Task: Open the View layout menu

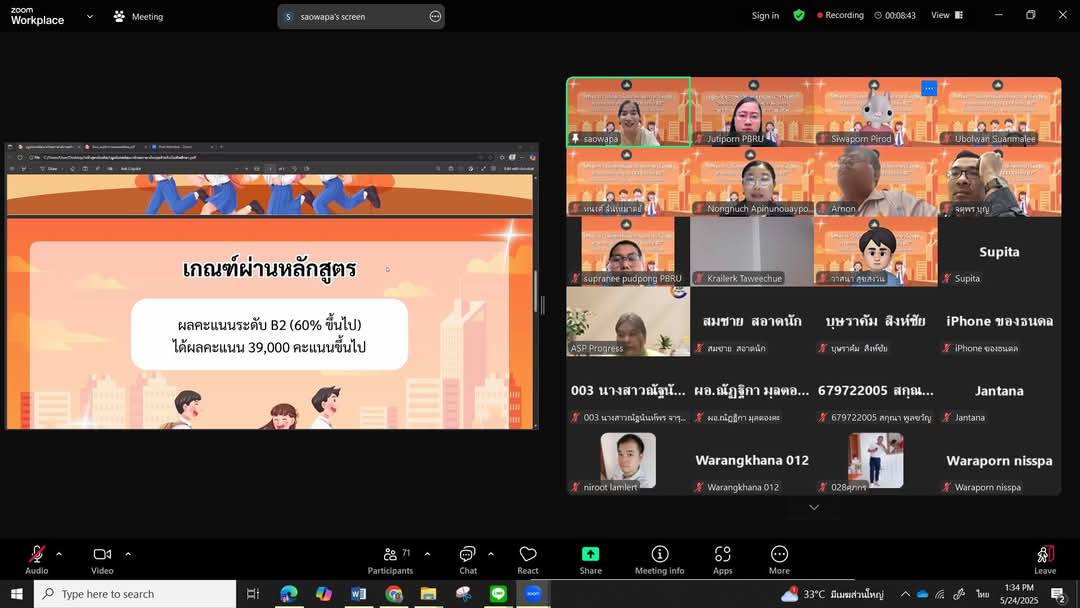Action: 946,16
